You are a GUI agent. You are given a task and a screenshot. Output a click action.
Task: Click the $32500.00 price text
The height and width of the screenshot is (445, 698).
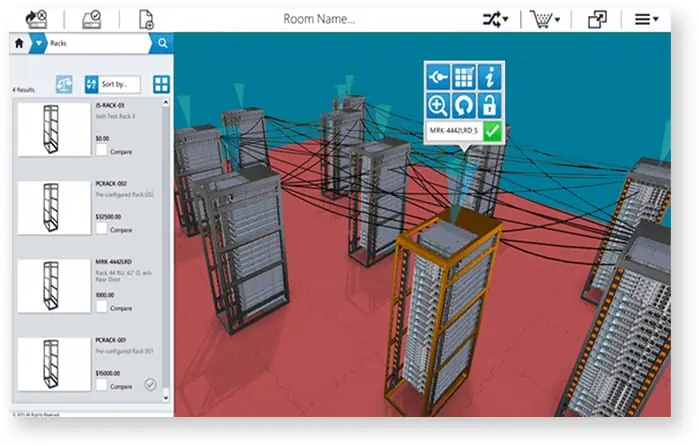pos(108,217)
